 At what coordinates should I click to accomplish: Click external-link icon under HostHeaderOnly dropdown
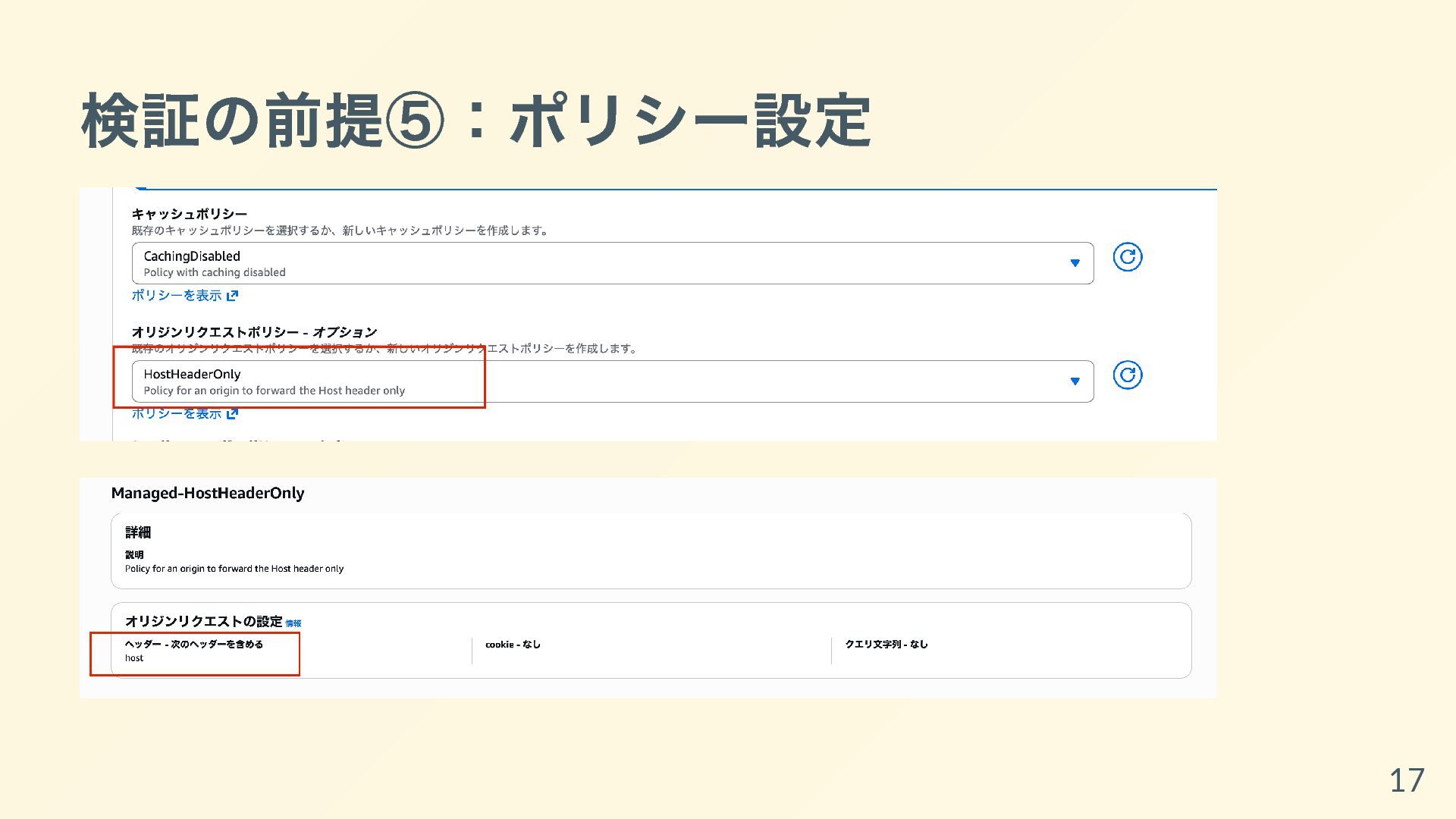click(233, 414)
